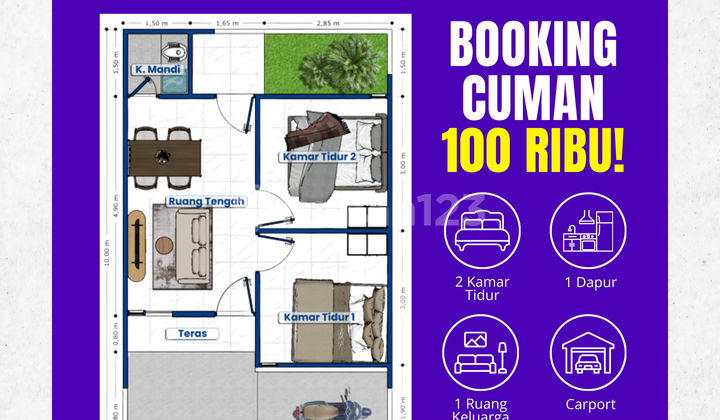Click the living room sofa icon
The image size is (720, 420).
click(481, 353)
